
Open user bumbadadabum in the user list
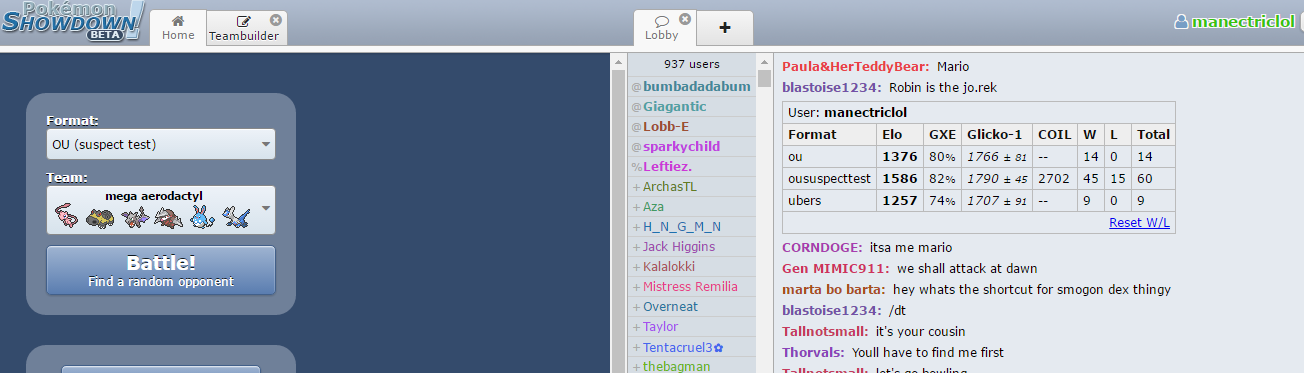pos(692,87)
